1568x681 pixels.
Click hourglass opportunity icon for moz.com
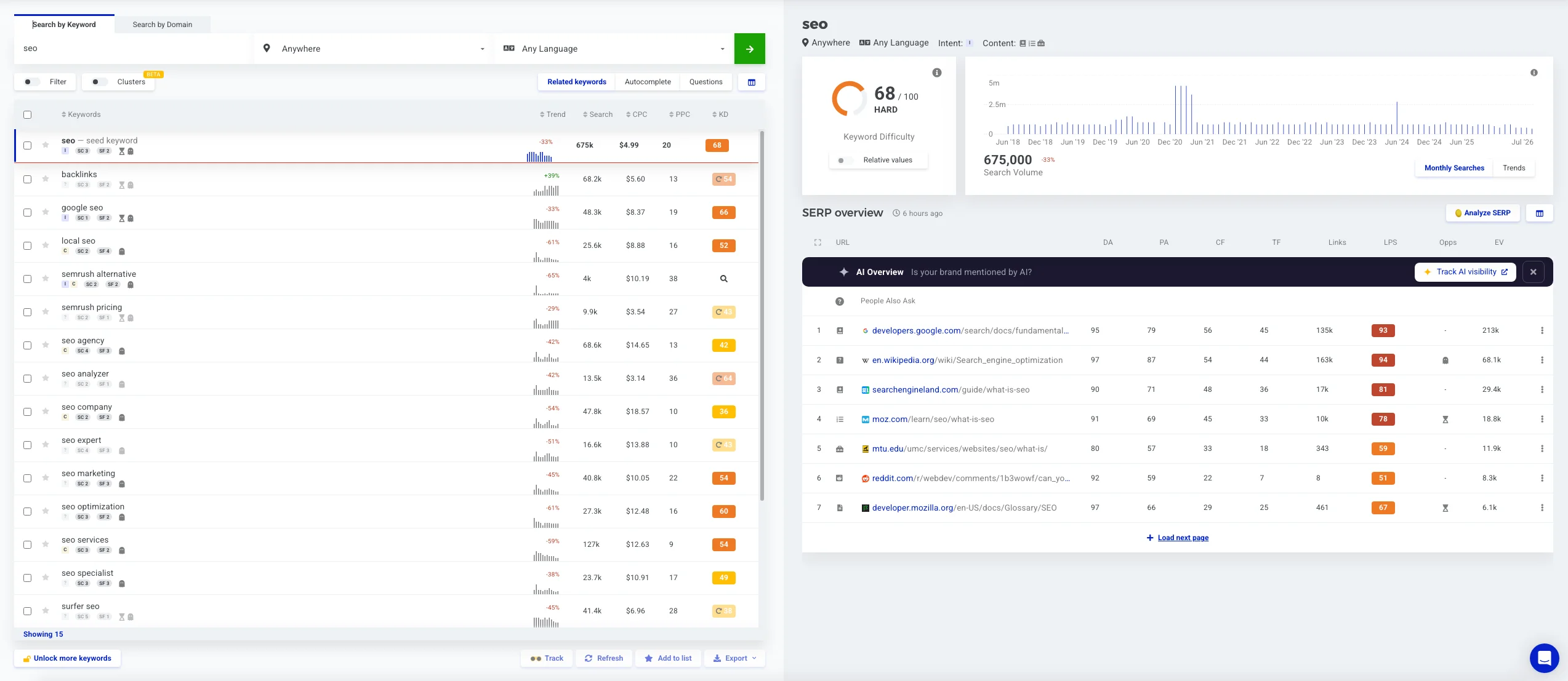tap(1445, 420)
